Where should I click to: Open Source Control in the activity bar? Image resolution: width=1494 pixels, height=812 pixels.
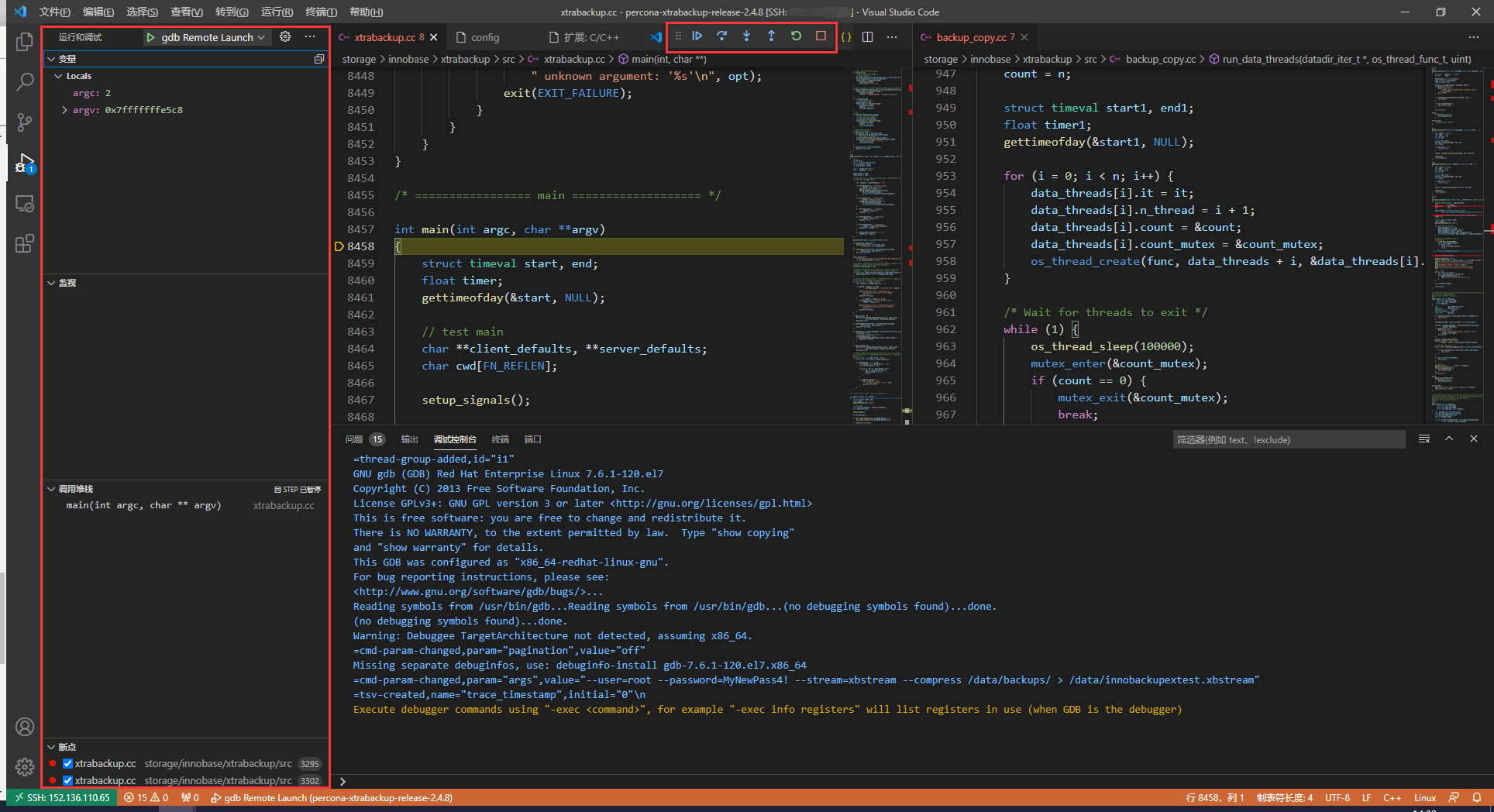[x=25, y=122]
